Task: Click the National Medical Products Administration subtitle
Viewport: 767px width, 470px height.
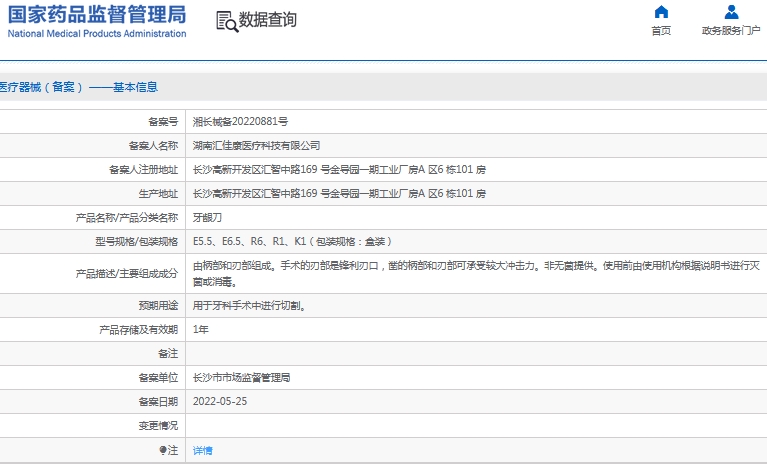Action: pyautogui.click(x=97, y=34)
